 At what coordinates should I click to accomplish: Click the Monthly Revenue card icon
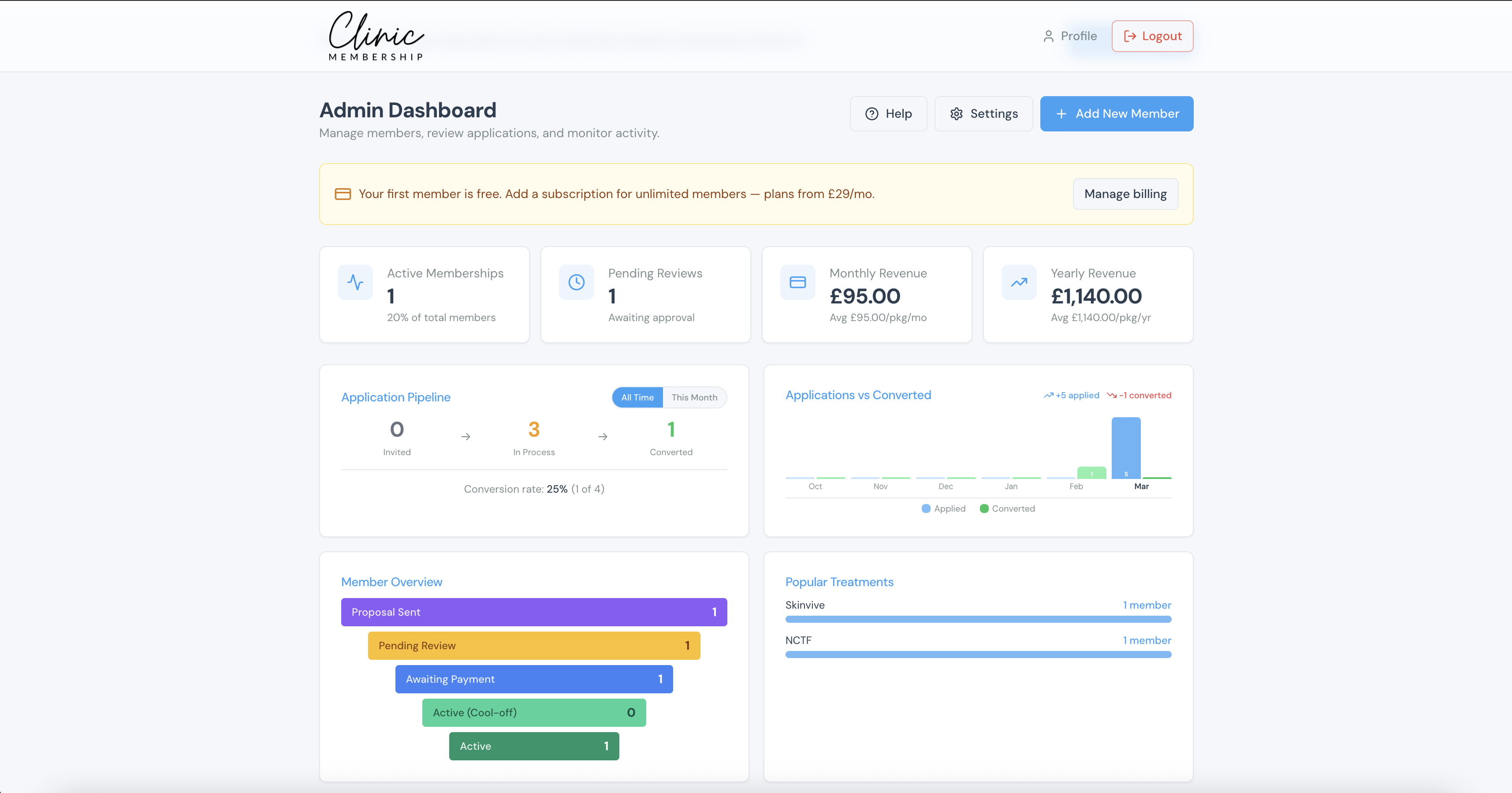[x=798, y=283]
